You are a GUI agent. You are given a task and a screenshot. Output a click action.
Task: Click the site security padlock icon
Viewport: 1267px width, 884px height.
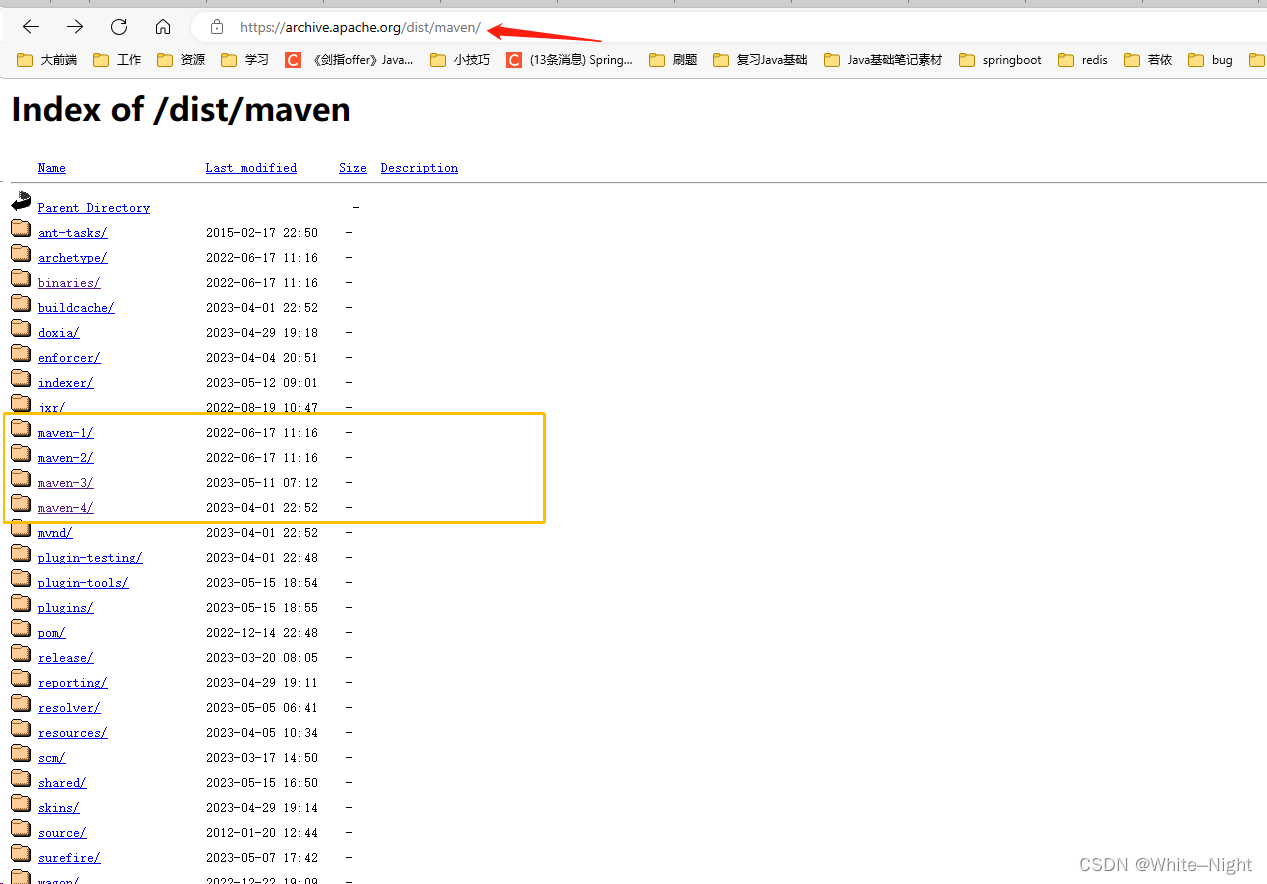[x=216, y=27]
